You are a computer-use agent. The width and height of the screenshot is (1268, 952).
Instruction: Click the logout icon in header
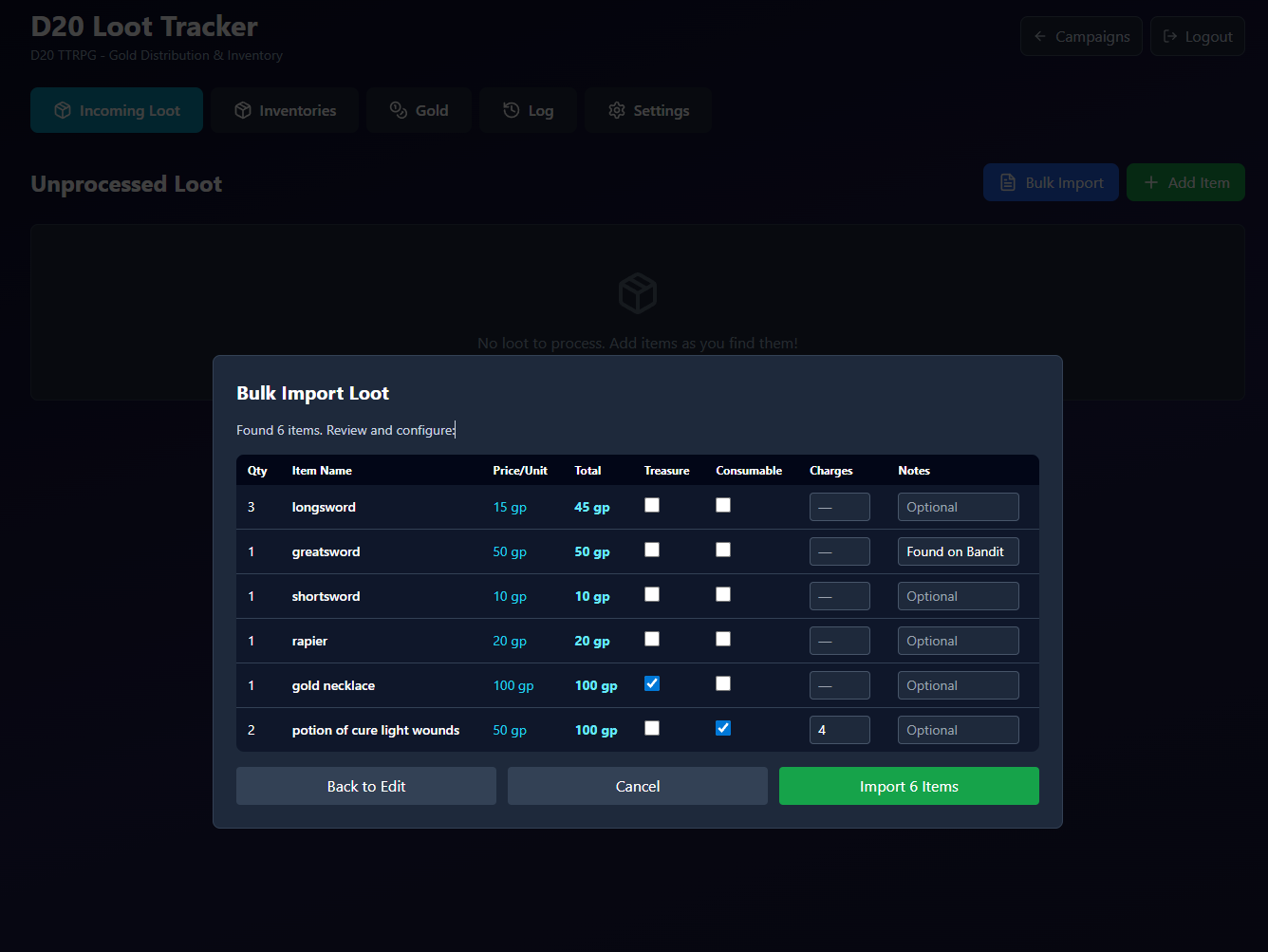tap(1170, 36)
